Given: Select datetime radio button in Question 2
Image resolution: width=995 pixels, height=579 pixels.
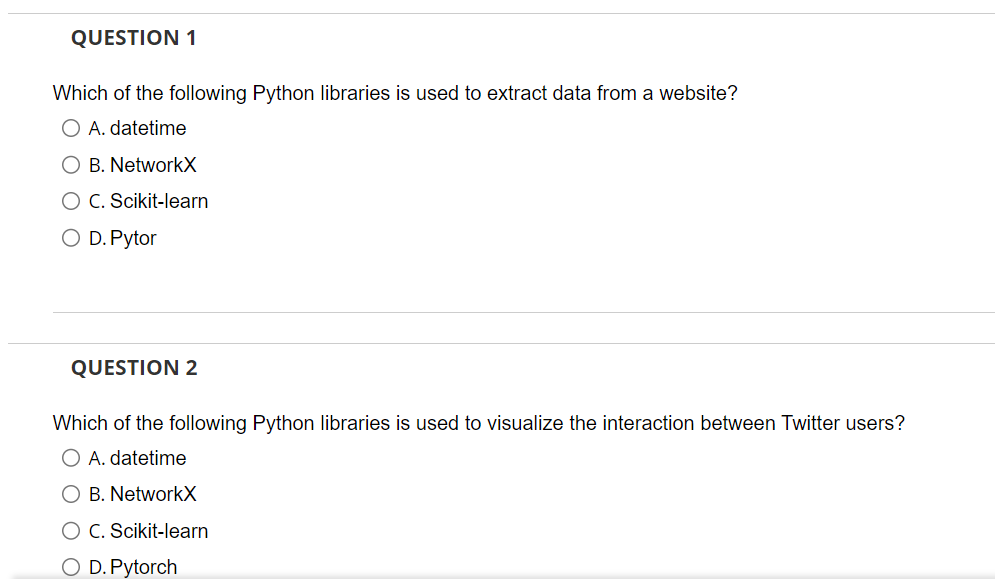Looking at the screenshot, I should (71, 458).
